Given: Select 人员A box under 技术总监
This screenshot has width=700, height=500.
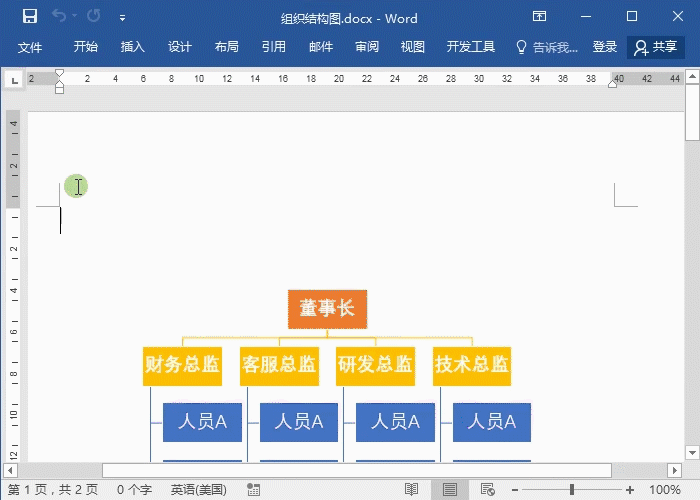Looking at the screenshot, I should (x=492, y=422).
